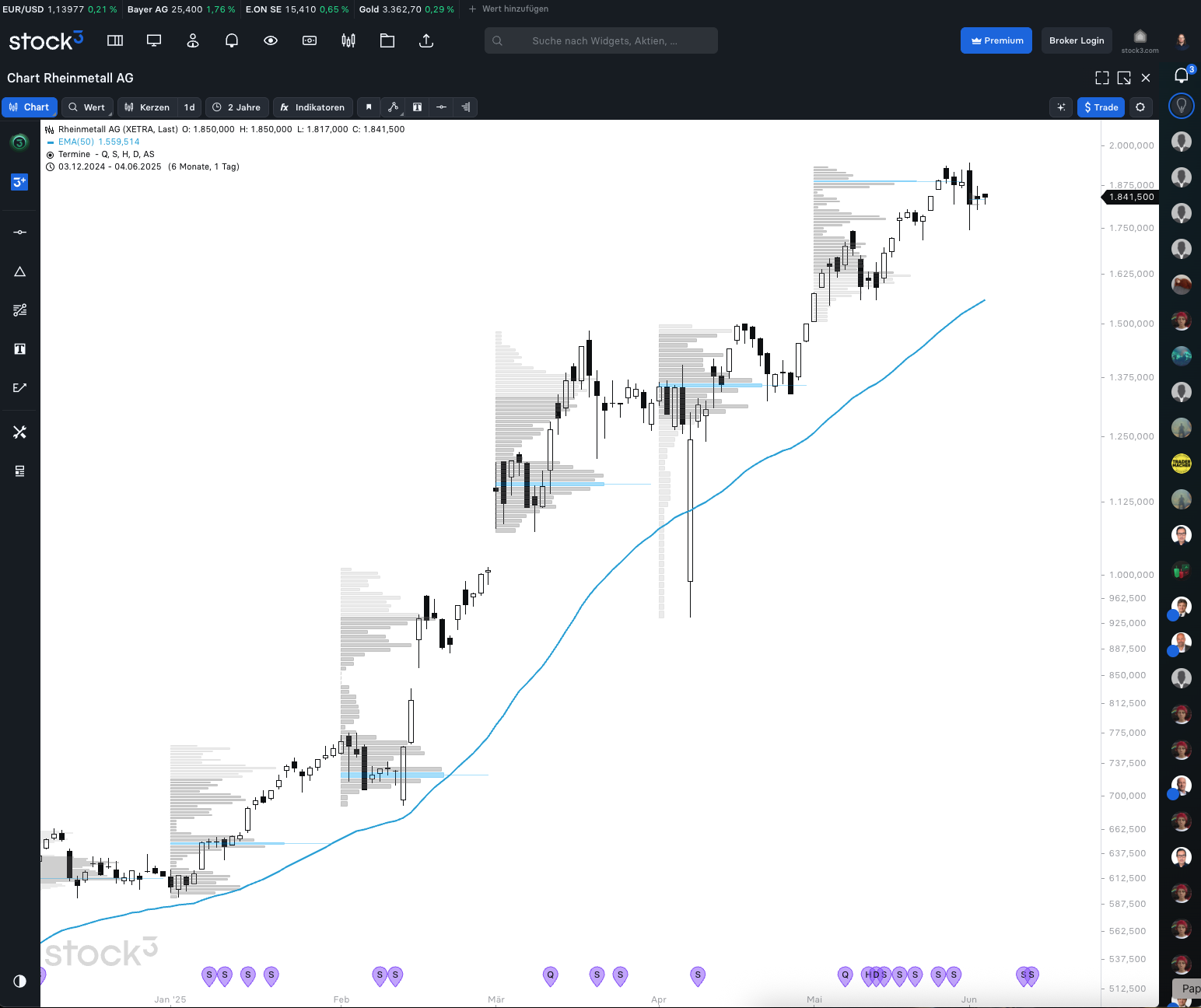This screenshot has width=1201, height=1008.
Task: Focus the 'Suche nach Widgets, Aktien' search field
Action: 600,40
